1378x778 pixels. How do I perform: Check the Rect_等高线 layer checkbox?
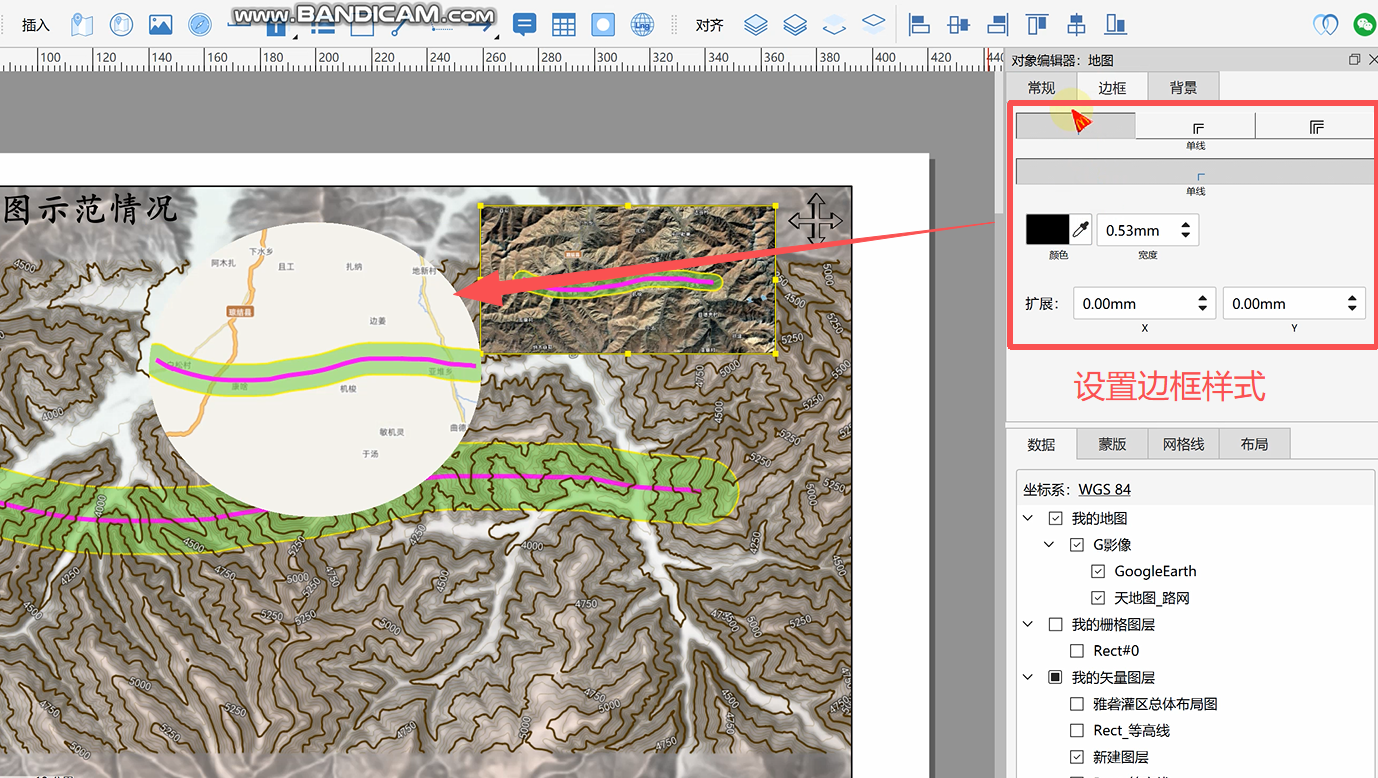(1077, 731)
